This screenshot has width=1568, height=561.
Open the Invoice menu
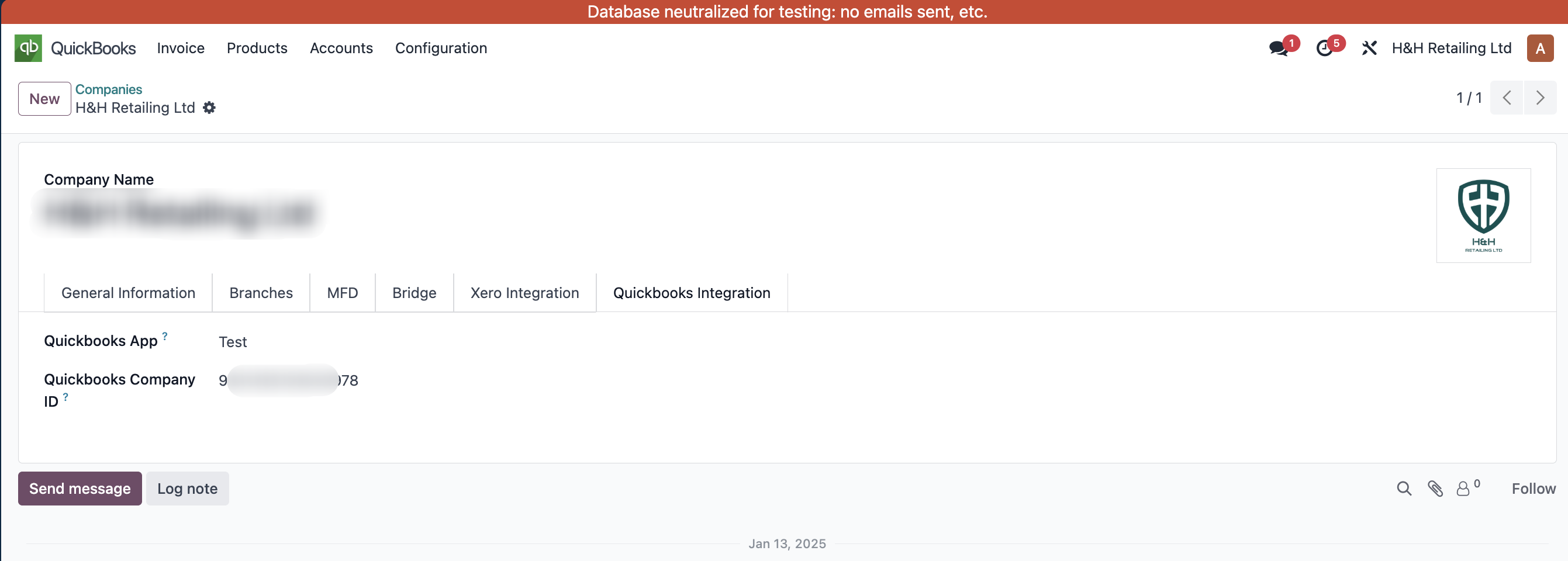pos(180,48)
